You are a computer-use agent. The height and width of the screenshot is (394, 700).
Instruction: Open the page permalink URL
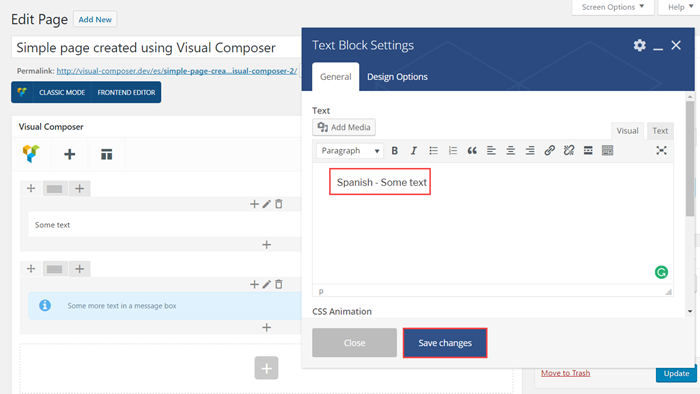(176, 71)
